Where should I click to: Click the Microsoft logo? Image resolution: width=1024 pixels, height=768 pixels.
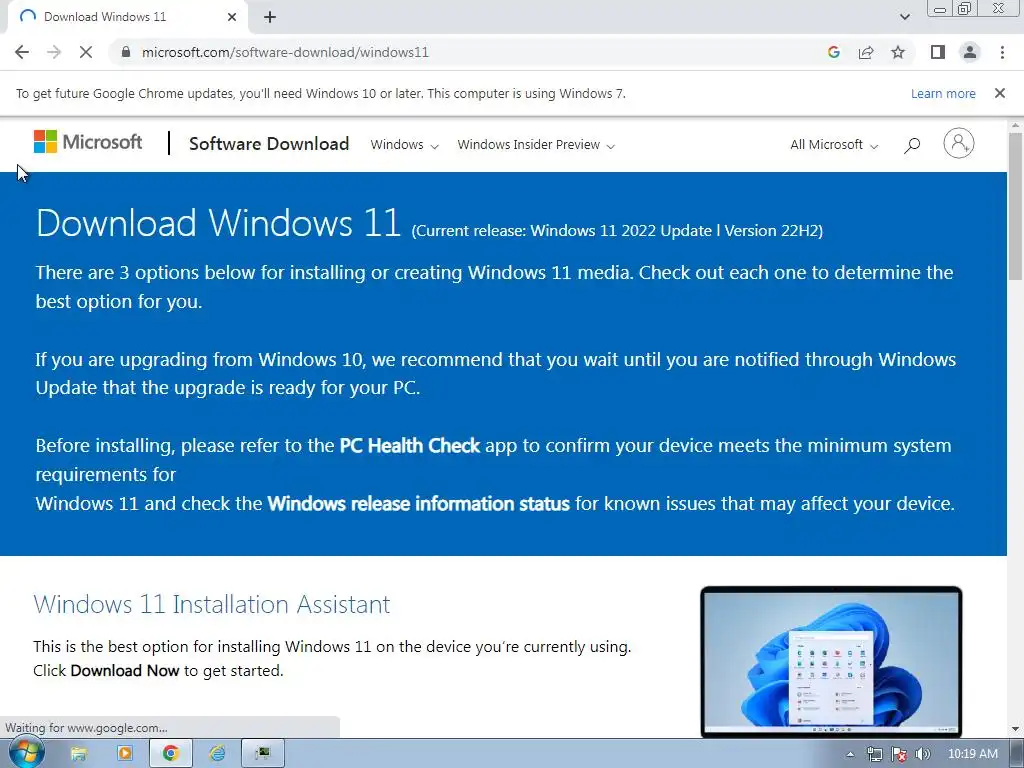88,142
